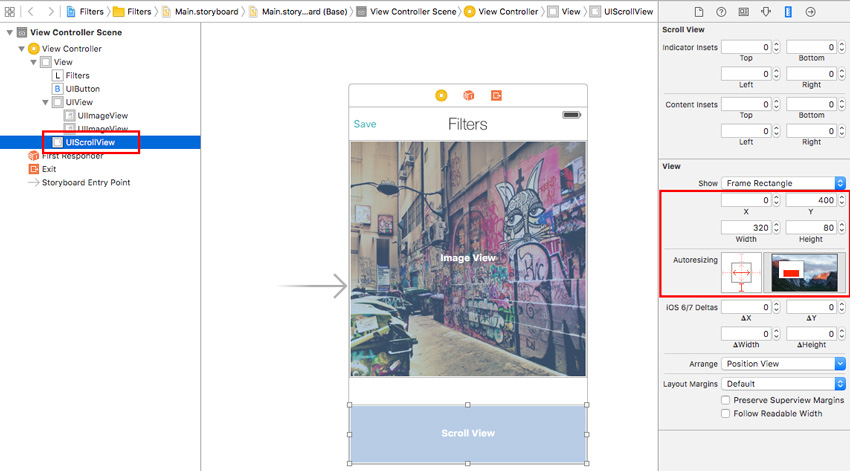850x471 pixels.
Task: Go back in editor history
Action: tap(31, 11)
